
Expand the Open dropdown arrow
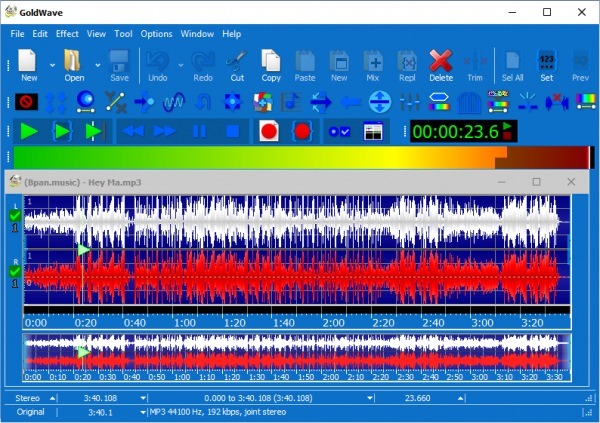tap(97, 65)
